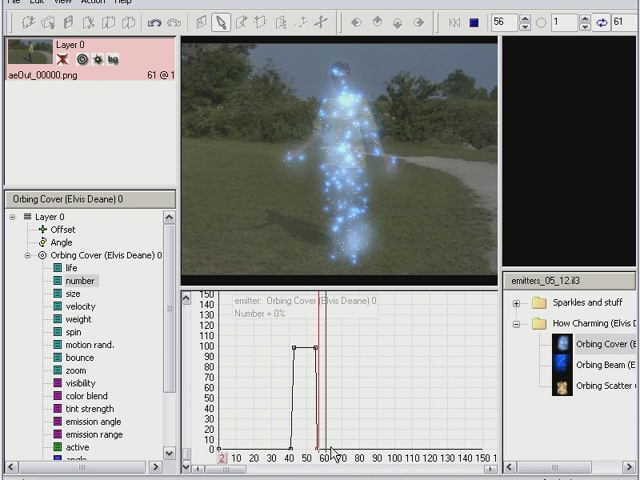Expand the Sparkles and stuff folder
The height and width of the screenshot is (480, 640).
point(516,303)
